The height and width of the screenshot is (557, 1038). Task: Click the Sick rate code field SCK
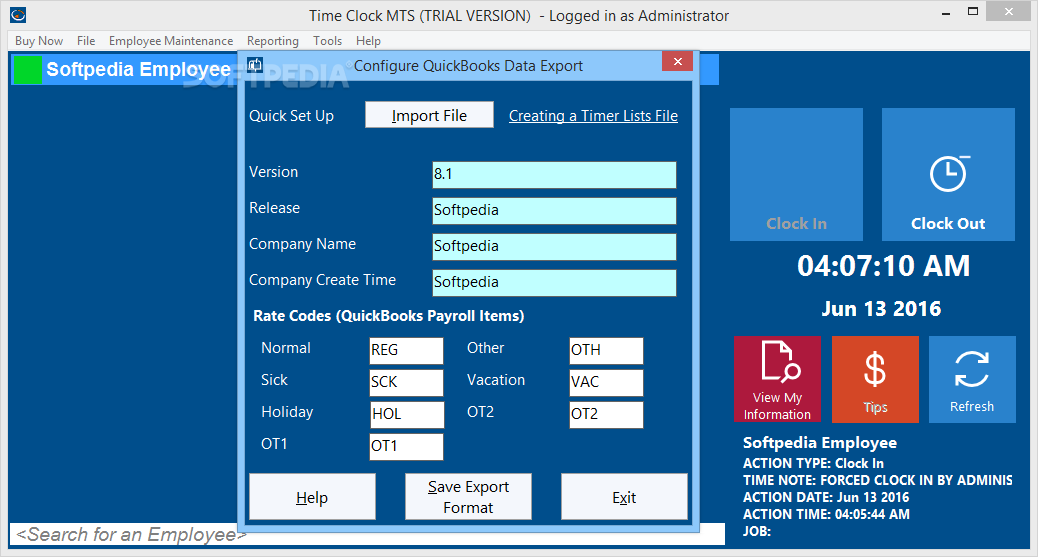coord(406,382)
